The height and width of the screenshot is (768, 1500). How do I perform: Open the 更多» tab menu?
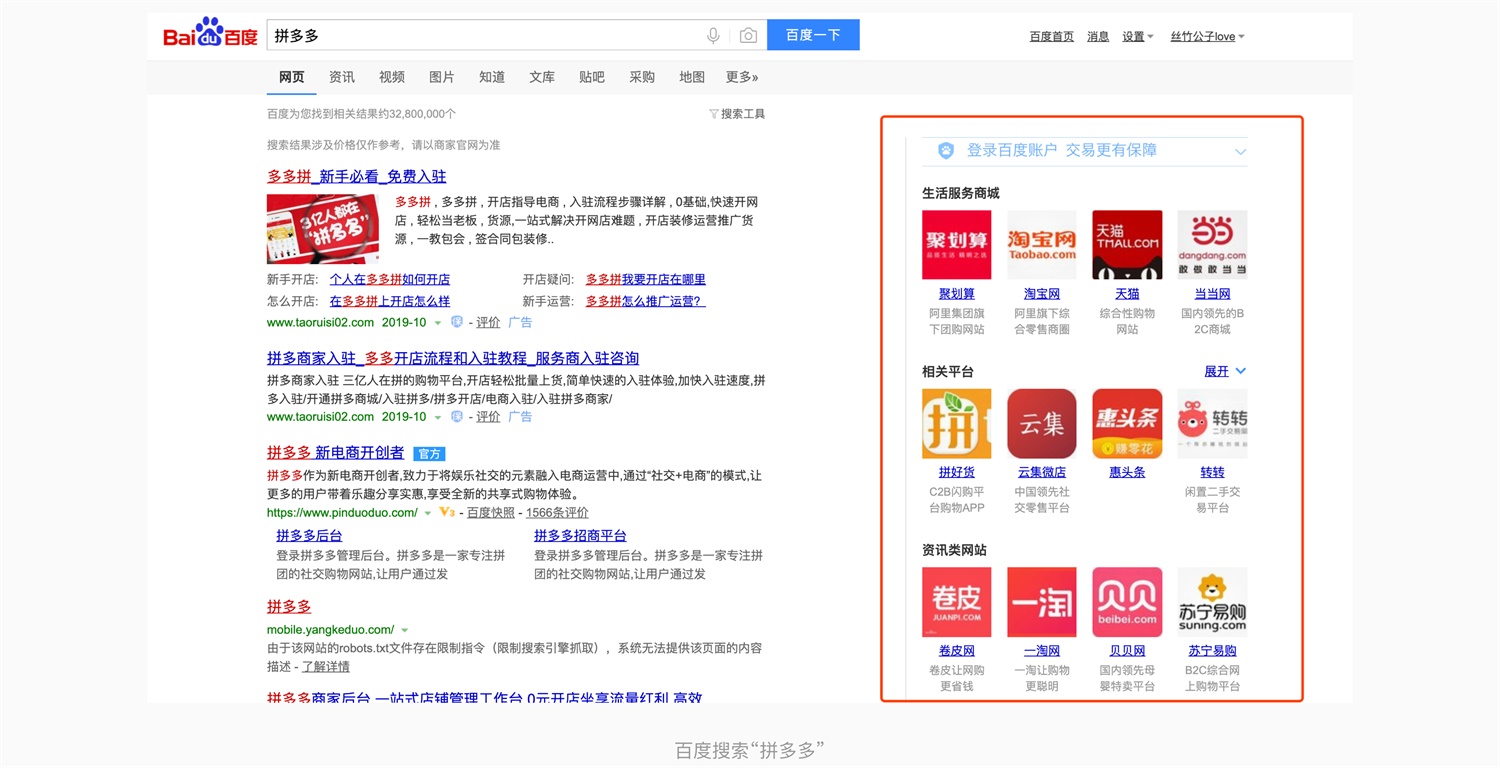click(742, 77)
